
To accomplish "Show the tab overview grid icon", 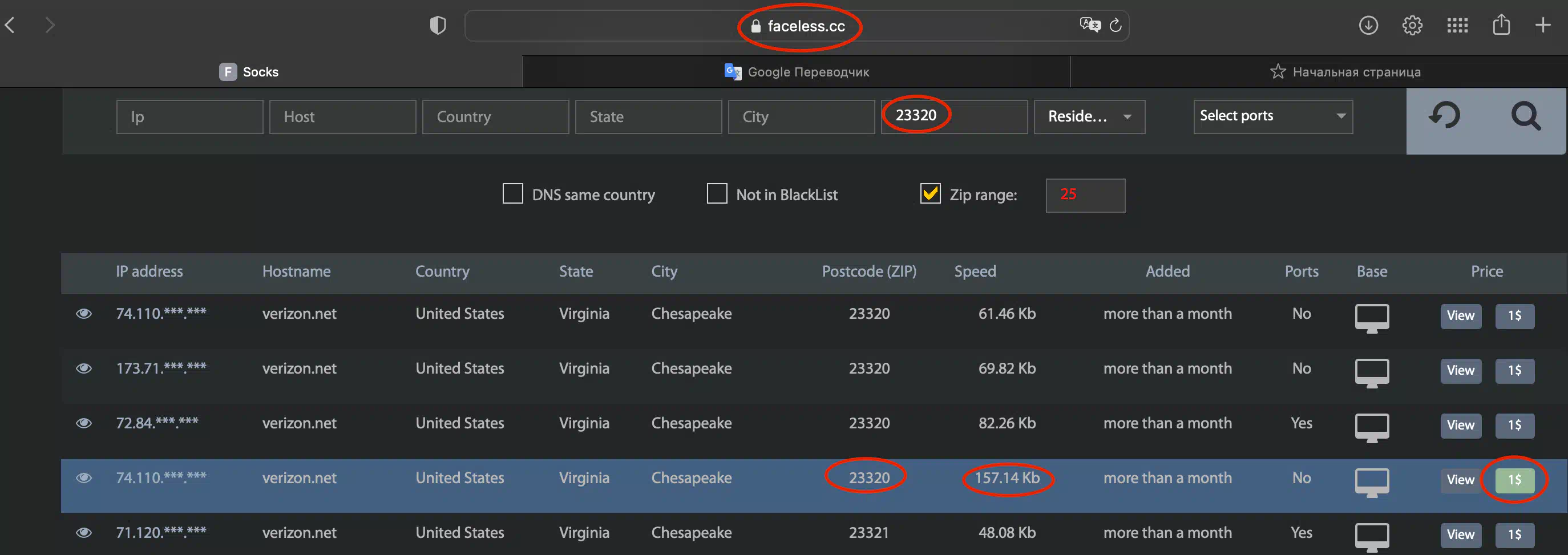I will [1457, 25].
